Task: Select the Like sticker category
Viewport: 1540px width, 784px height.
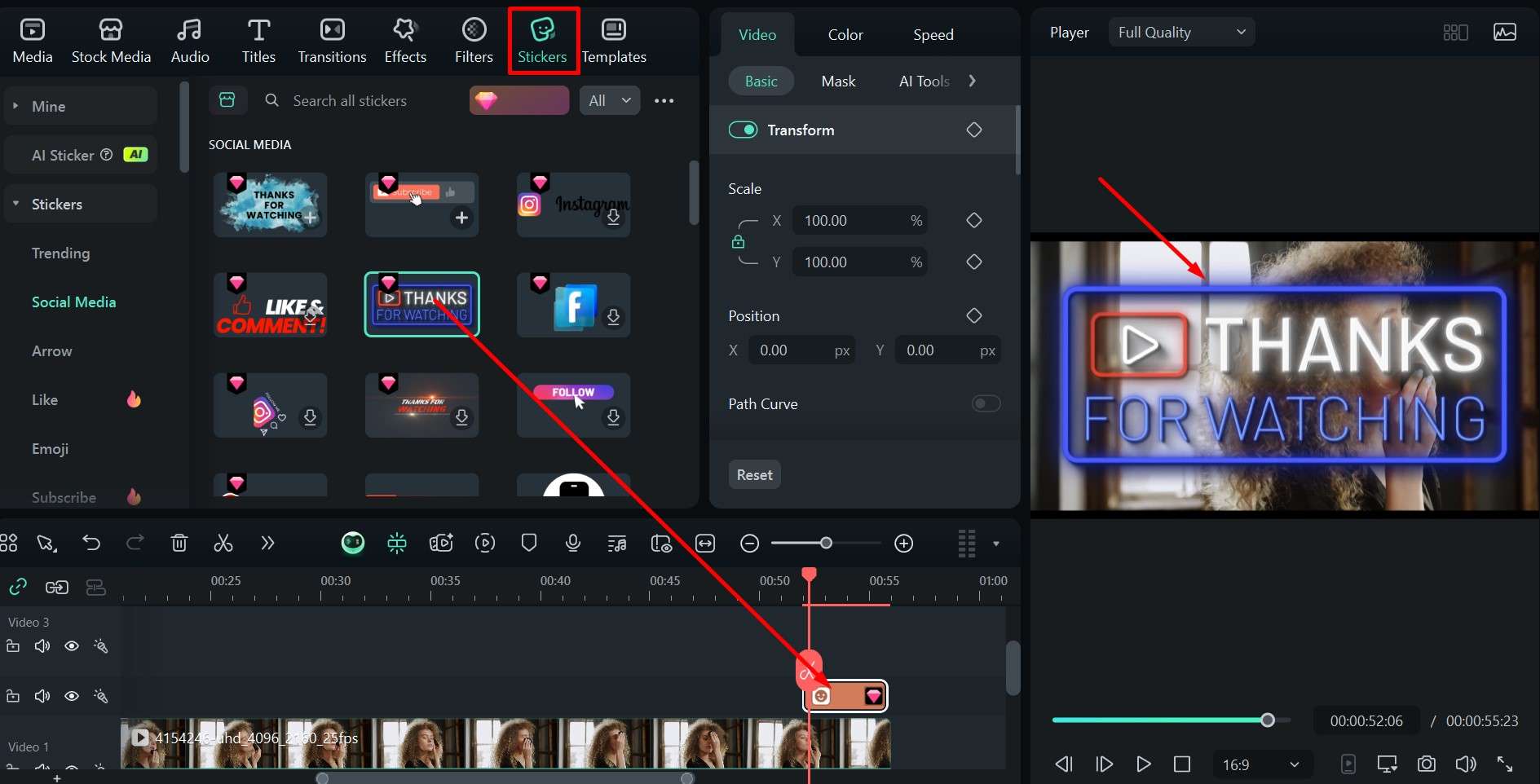Action: pos(45,400)
